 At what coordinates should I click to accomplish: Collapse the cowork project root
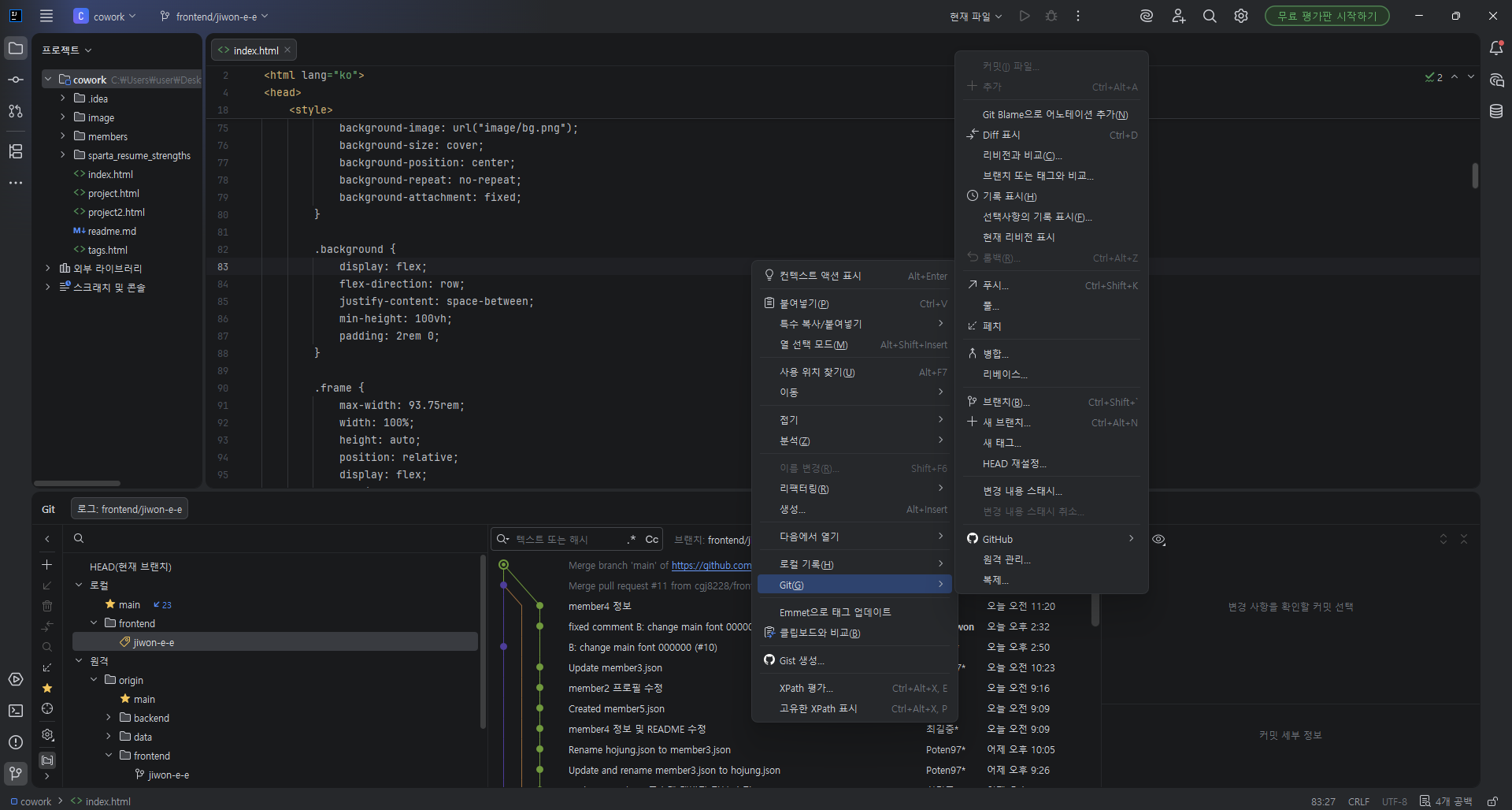click(48, 80)
